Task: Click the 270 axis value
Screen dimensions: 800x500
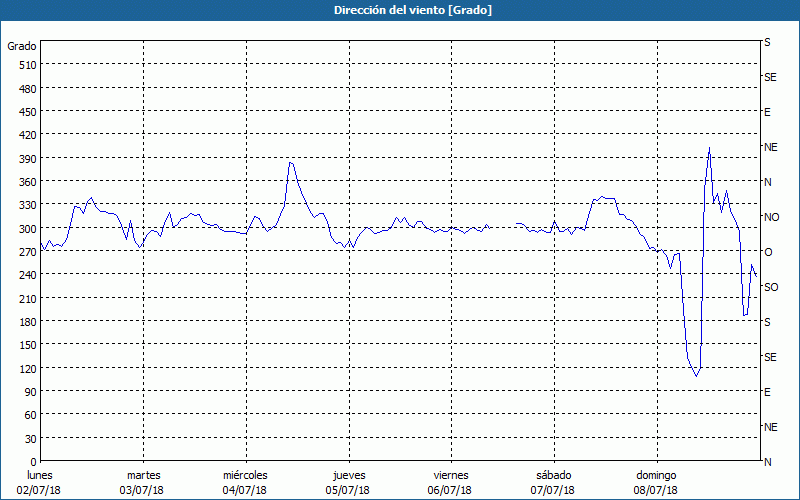Action: click(x=28, y=252)
